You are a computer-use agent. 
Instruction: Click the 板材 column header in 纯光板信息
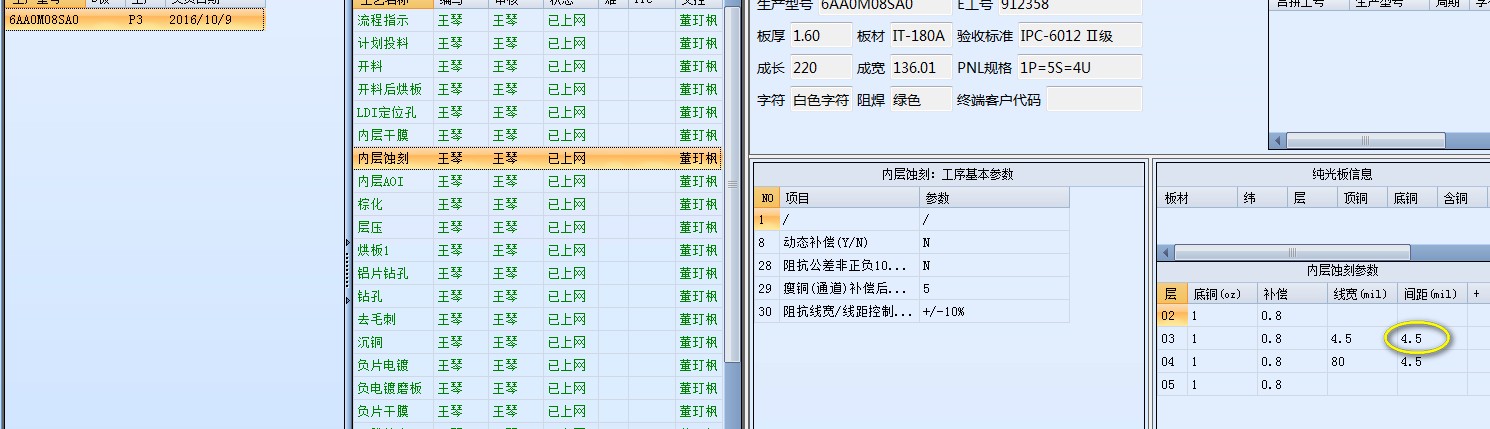tap(1197, 198)
